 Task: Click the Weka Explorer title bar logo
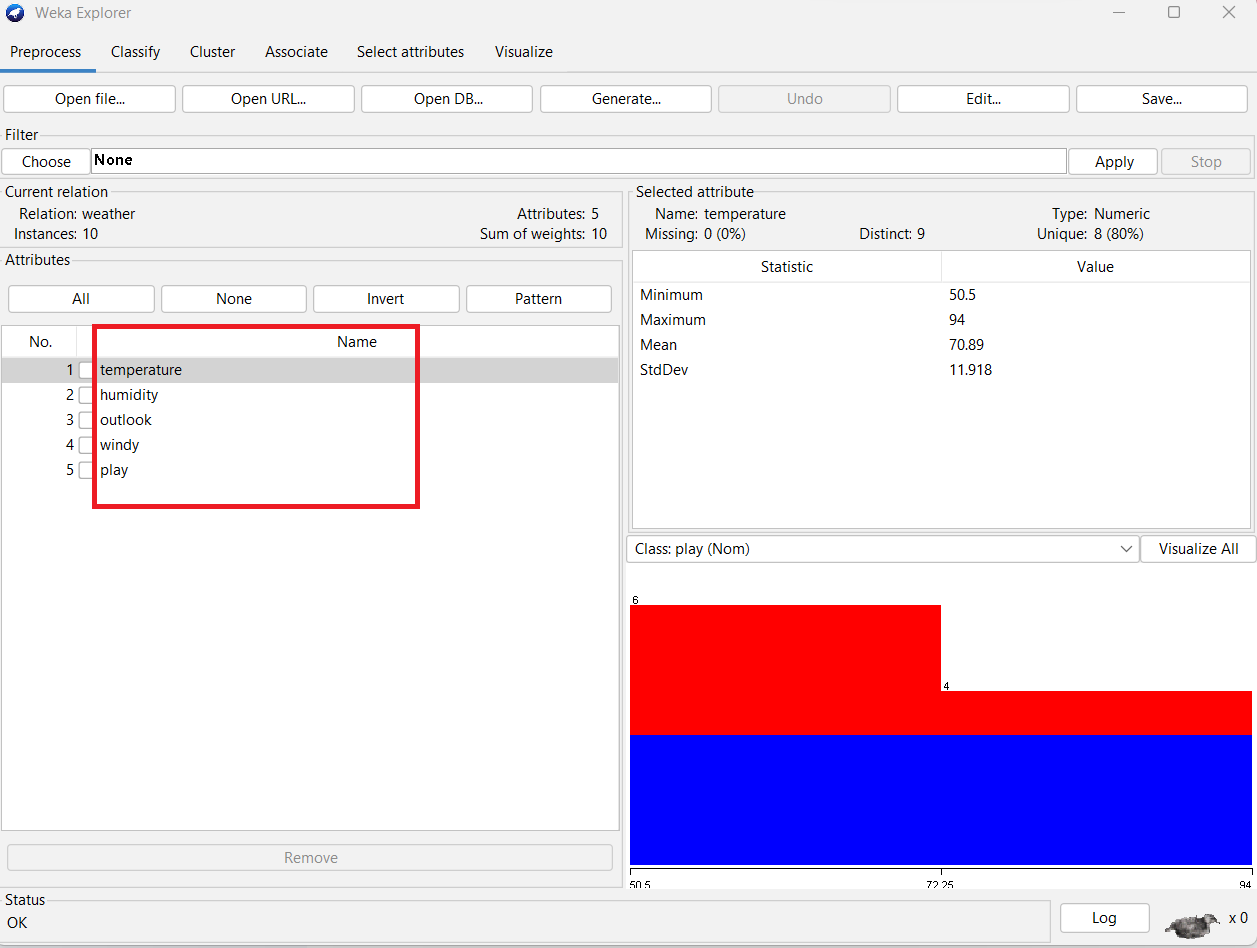15,13
